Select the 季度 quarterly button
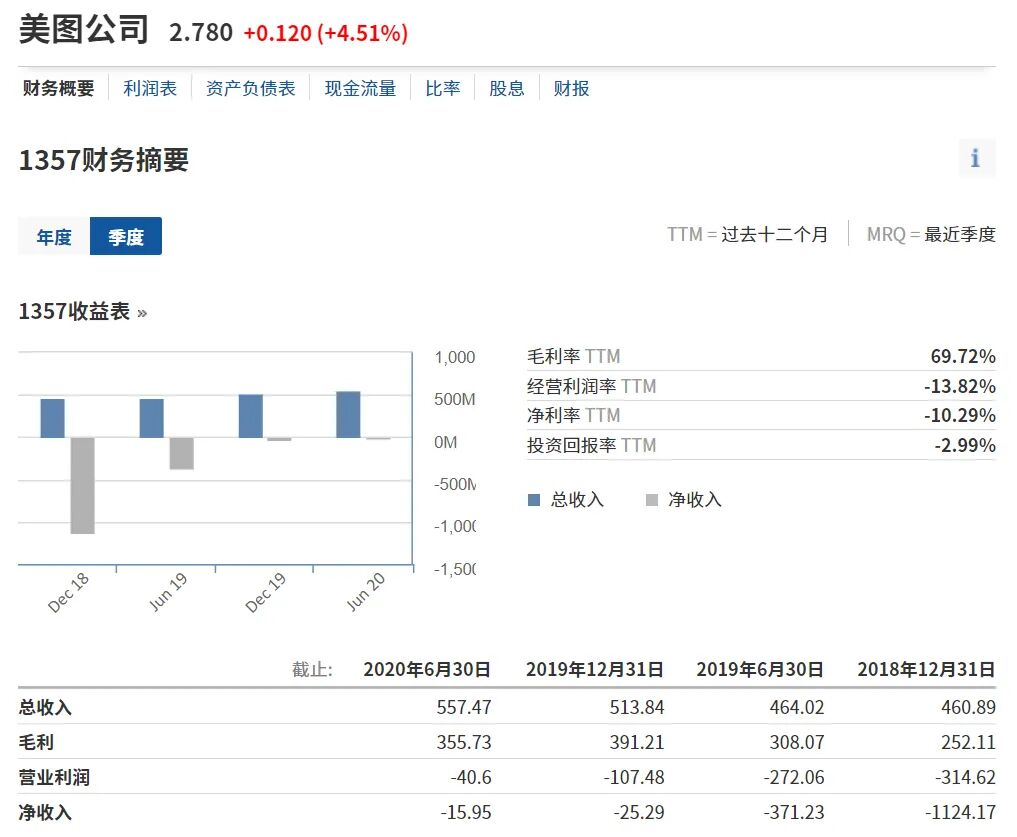Image resolution: width=1017 pixels, height=837 pixels. pyautogui.click(x=126, y=236)
